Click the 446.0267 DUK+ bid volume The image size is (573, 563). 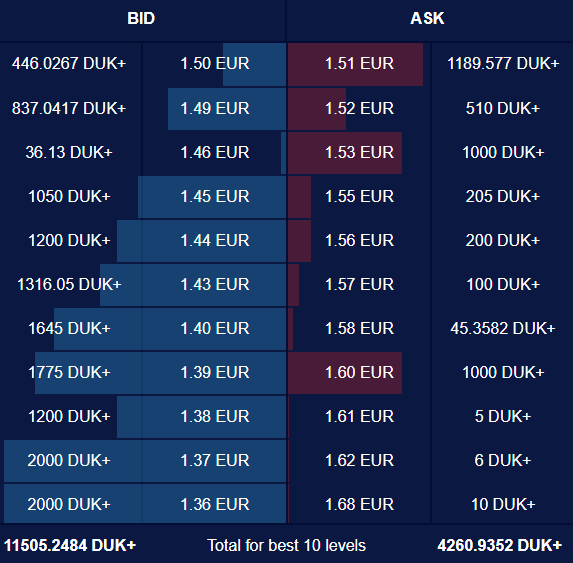69,64
